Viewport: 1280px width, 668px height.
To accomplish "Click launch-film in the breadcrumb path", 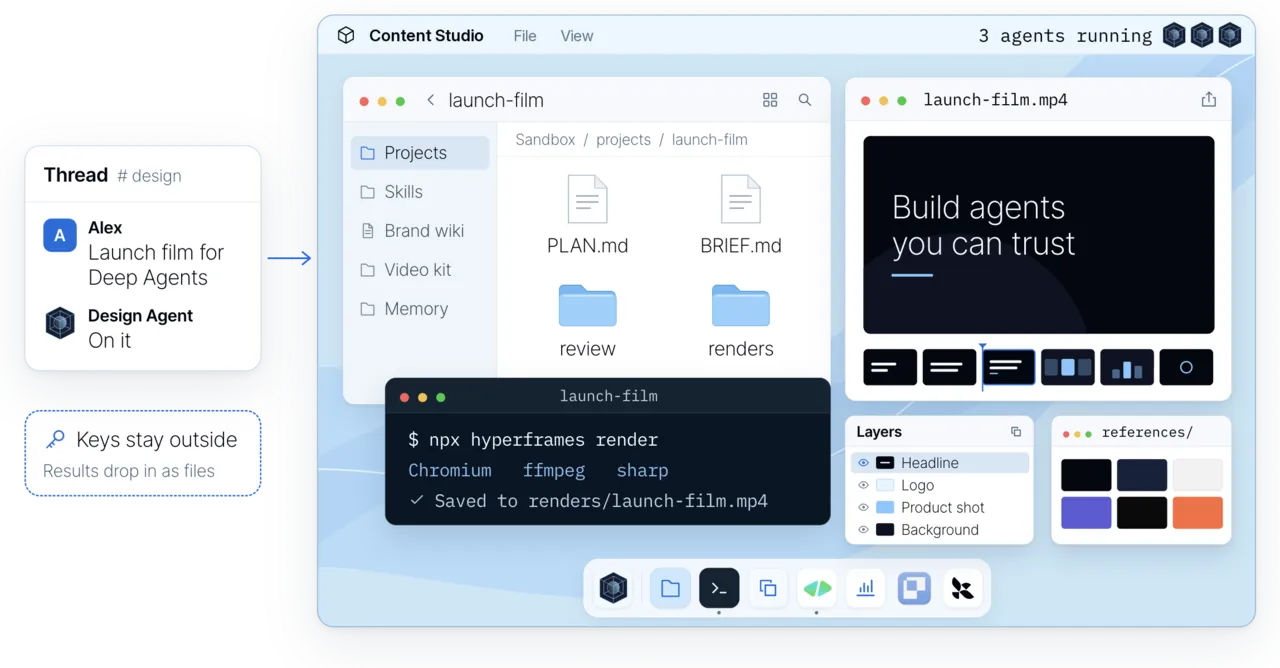I will [709, 140].
